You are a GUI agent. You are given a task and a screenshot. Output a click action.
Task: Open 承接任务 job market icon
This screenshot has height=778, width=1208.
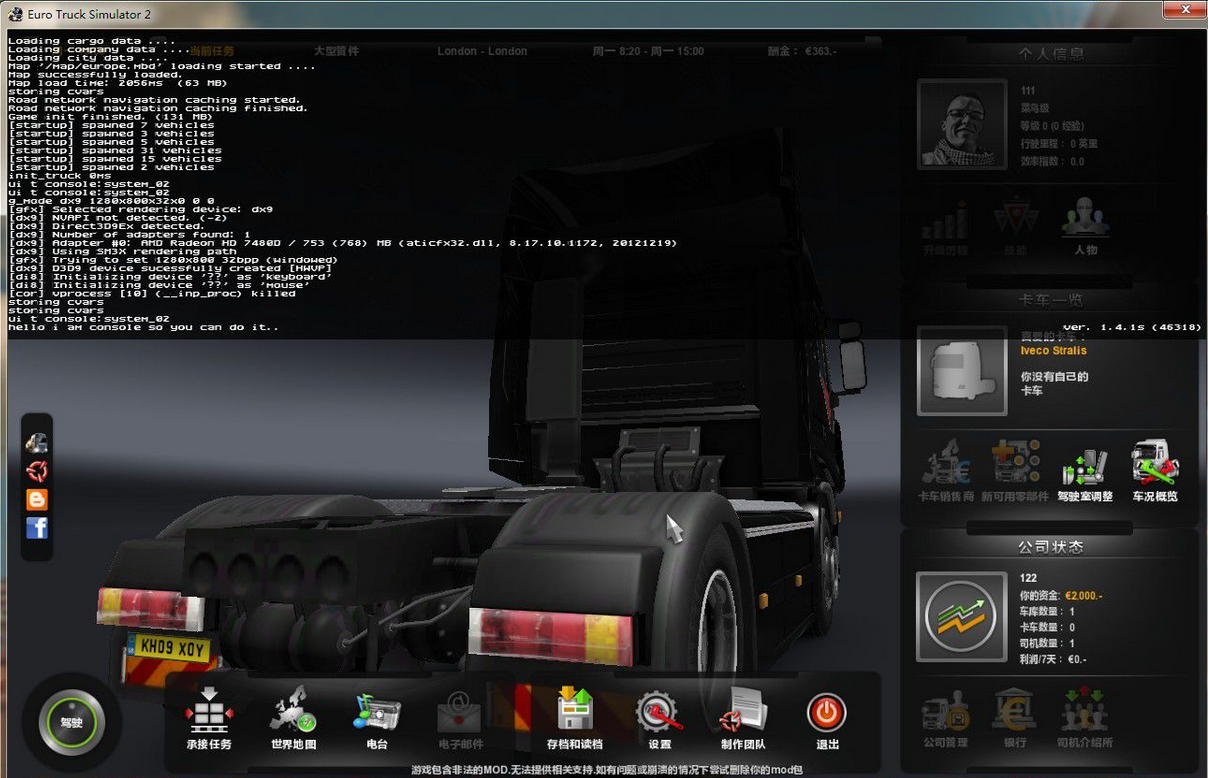[x=208, y=718]
